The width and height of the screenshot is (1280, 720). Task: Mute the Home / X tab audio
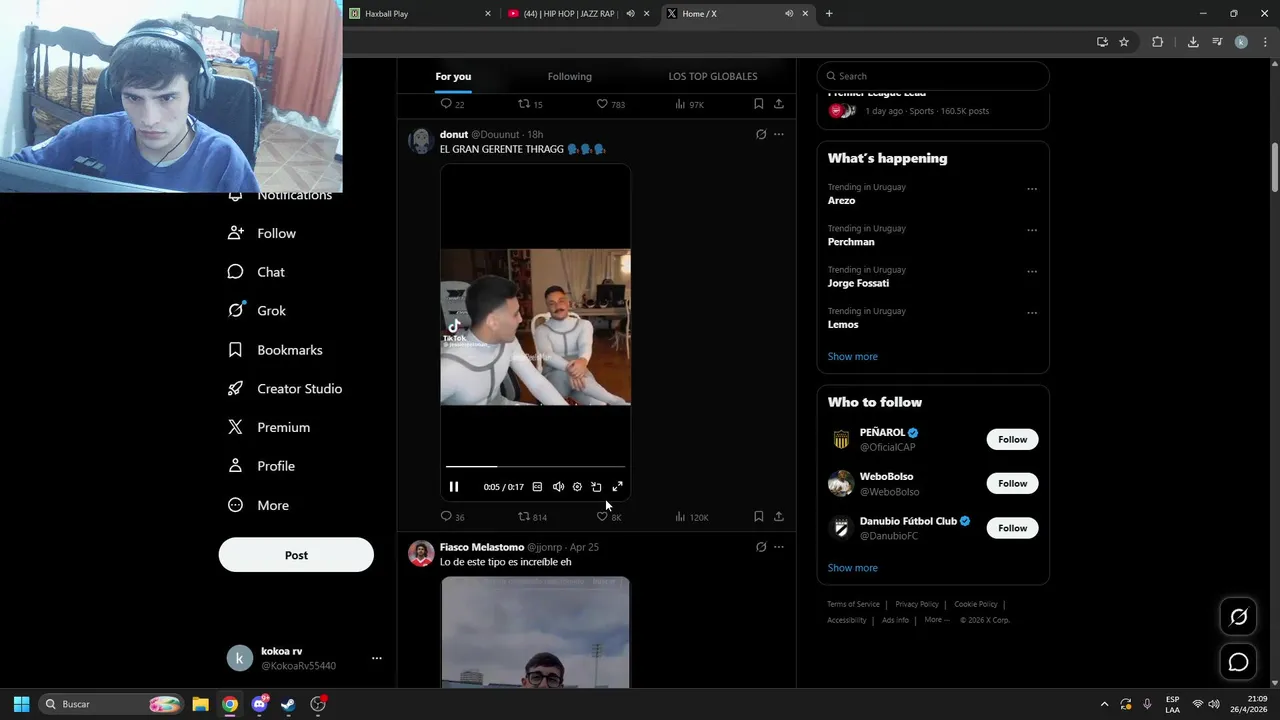[789, 14]
